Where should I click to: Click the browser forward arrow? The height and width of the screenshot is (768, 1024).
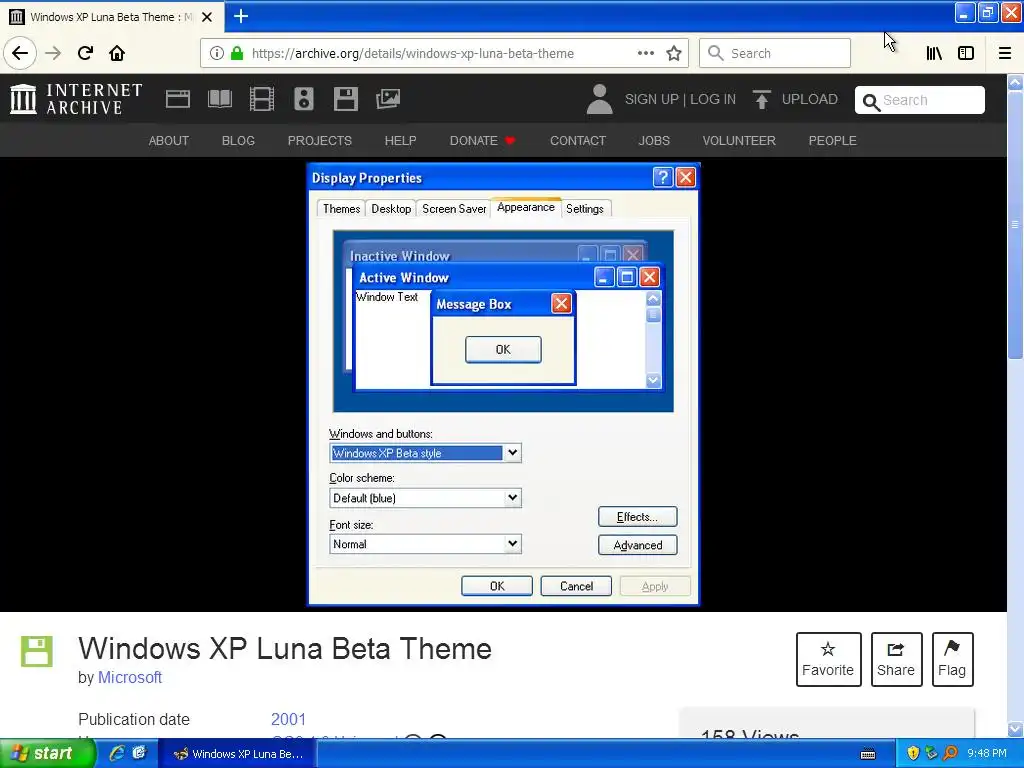(x=53, y=53)
